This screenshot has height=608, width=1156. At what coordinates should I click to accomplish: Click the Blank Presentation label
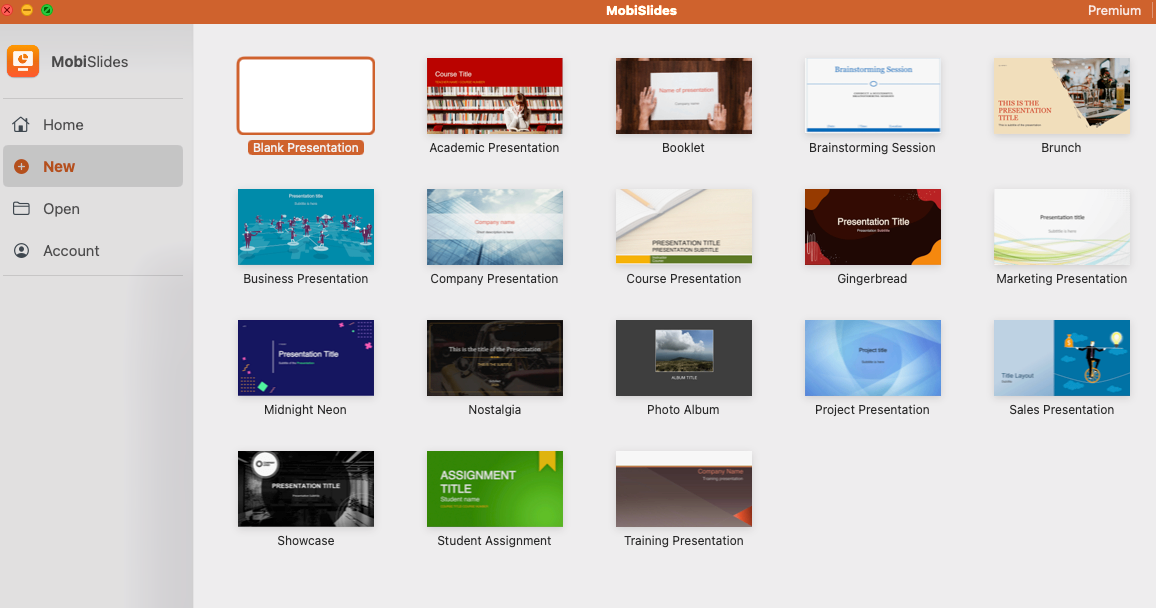(305, 148)
